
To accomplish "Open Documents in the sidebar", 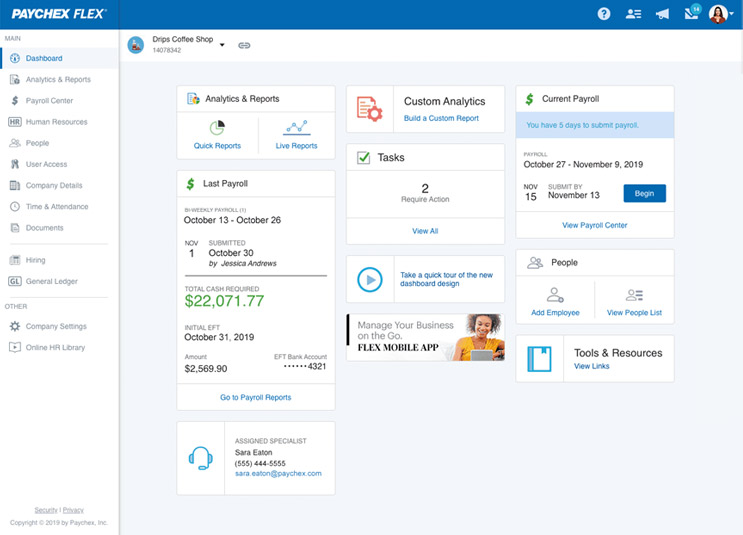I will point(59,228).
